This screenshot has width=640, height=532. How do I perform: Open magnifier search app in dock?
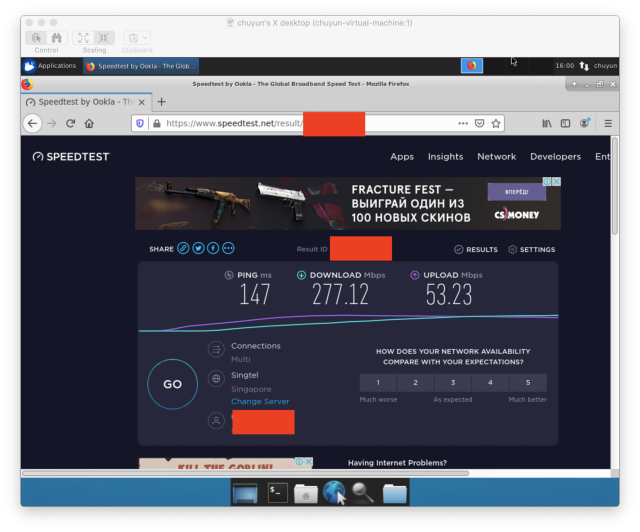[362, 493]
